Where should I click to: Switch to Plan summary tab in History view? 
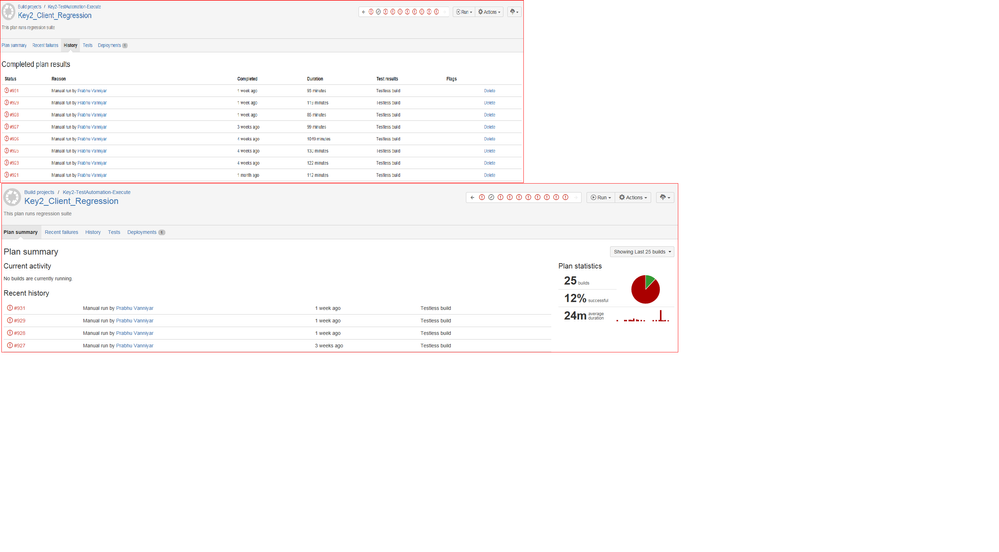tap(14, 45)
